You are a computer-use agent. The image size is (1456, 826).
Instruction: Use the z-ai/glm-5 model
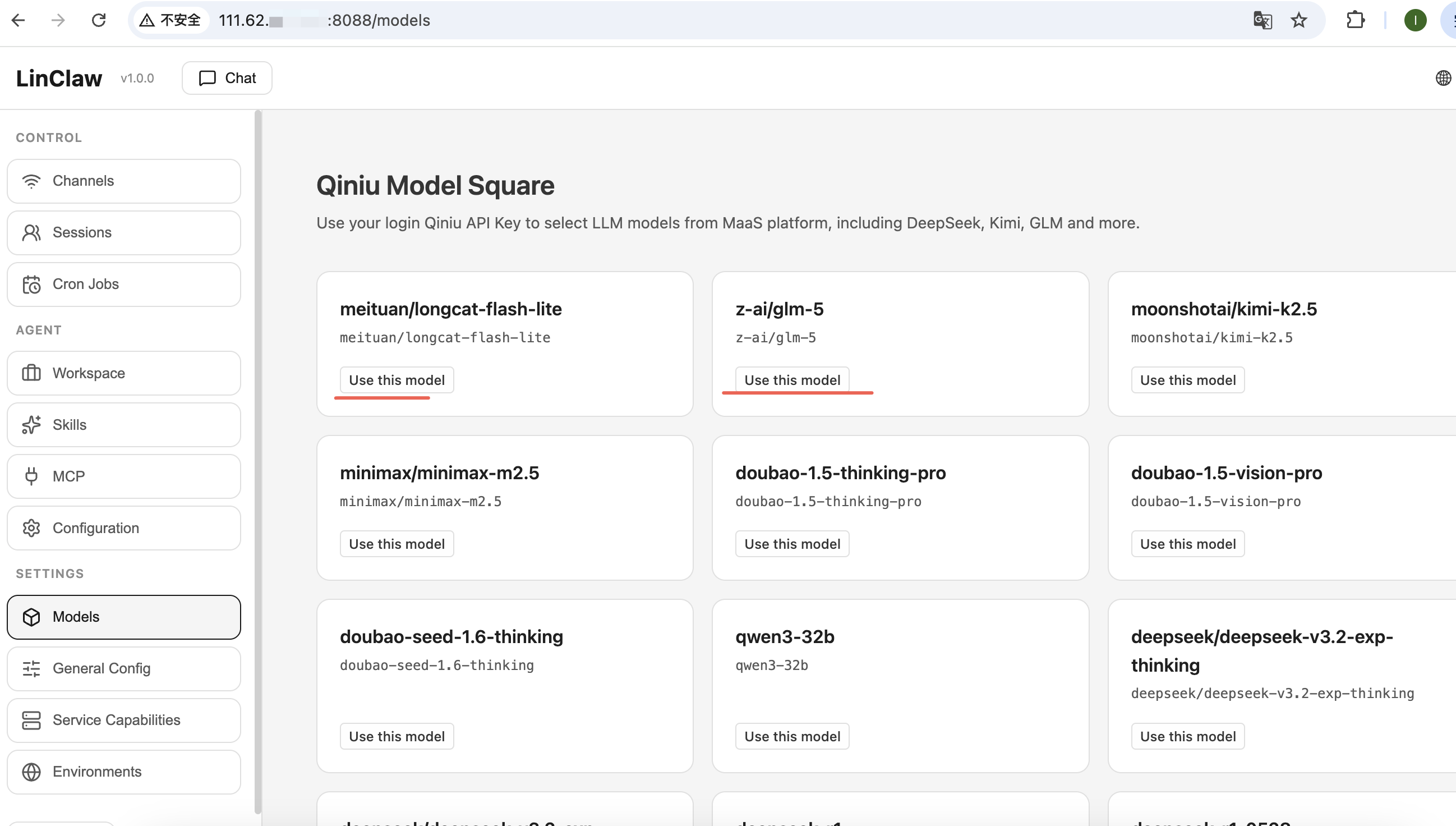click(x=792, y=380)
